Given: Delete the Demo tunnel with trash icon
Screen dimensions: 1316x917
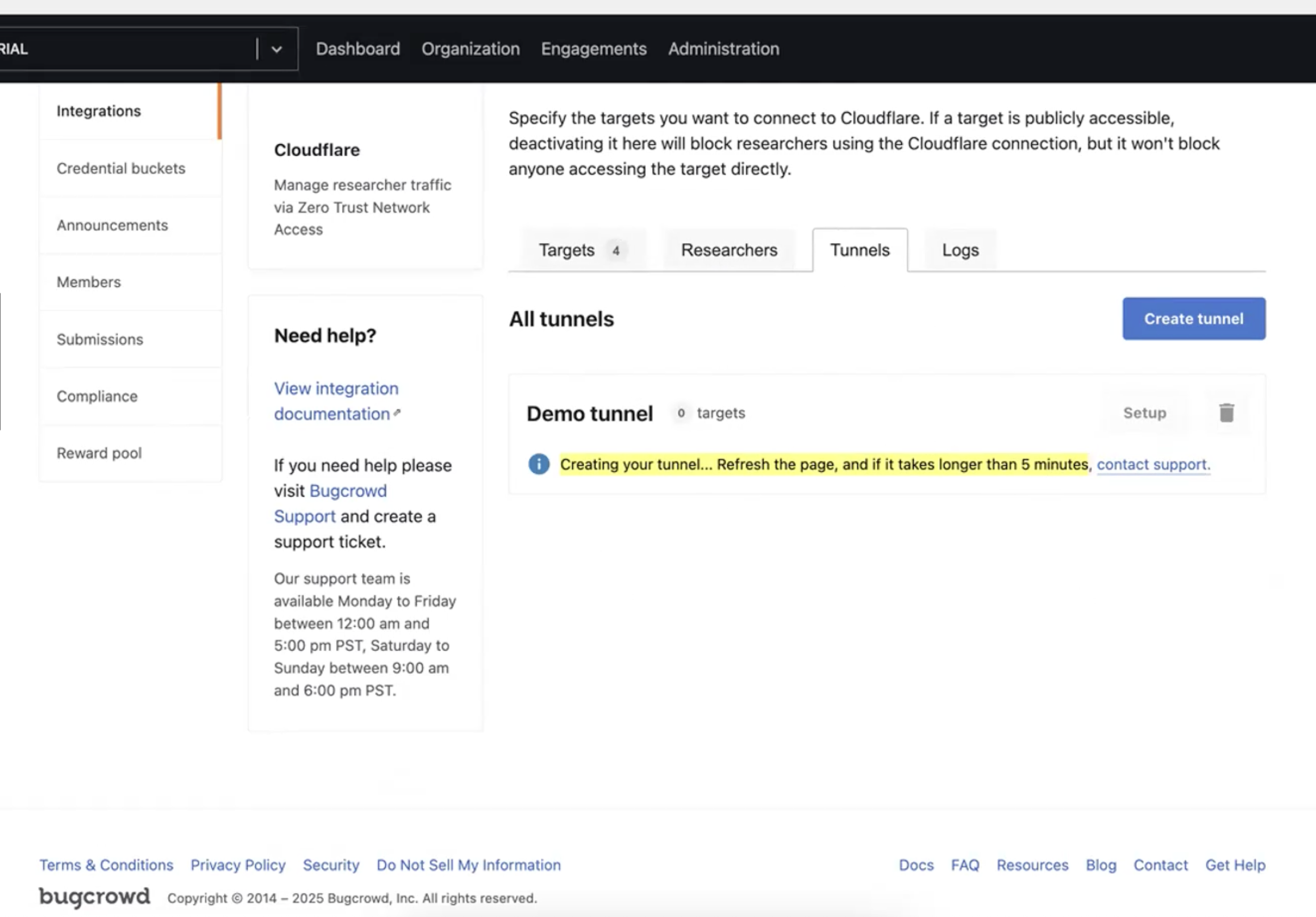Looking at the screenshot, I should click(x=1226, y=412).
